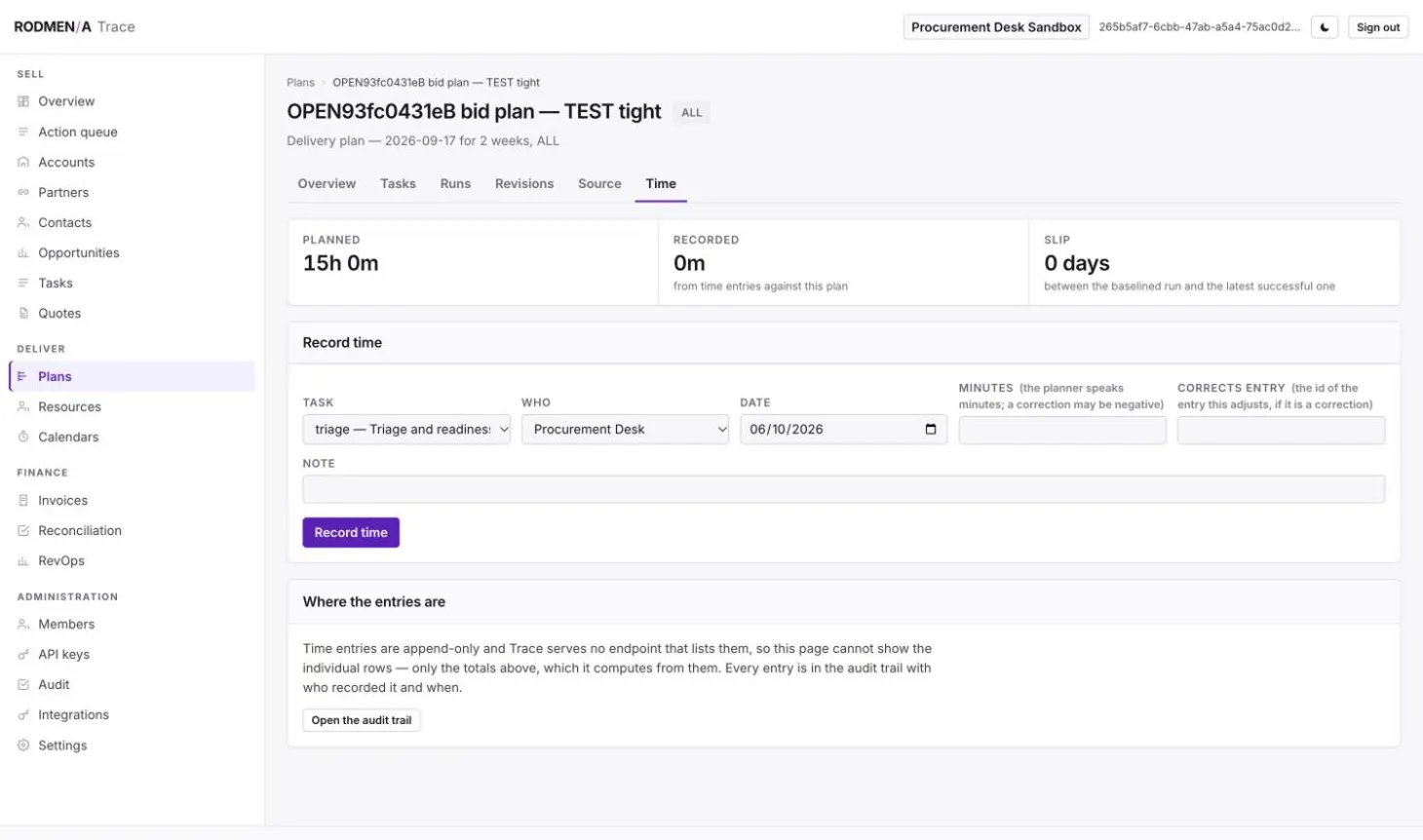Follow the Plans breadcrumb link
The image size is (1423, 840).
coord(300,83)
